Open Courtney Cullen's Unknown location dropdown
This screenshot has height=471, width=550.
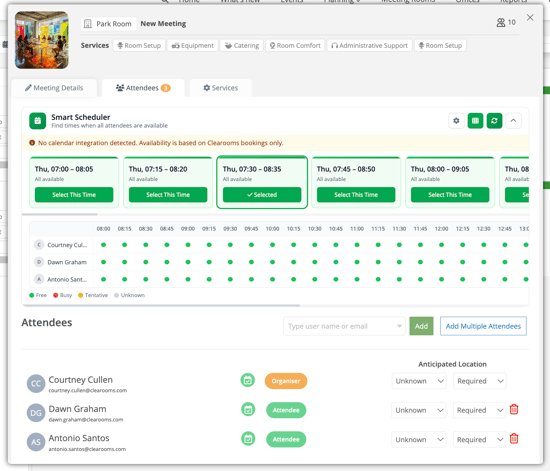point(419,381)
